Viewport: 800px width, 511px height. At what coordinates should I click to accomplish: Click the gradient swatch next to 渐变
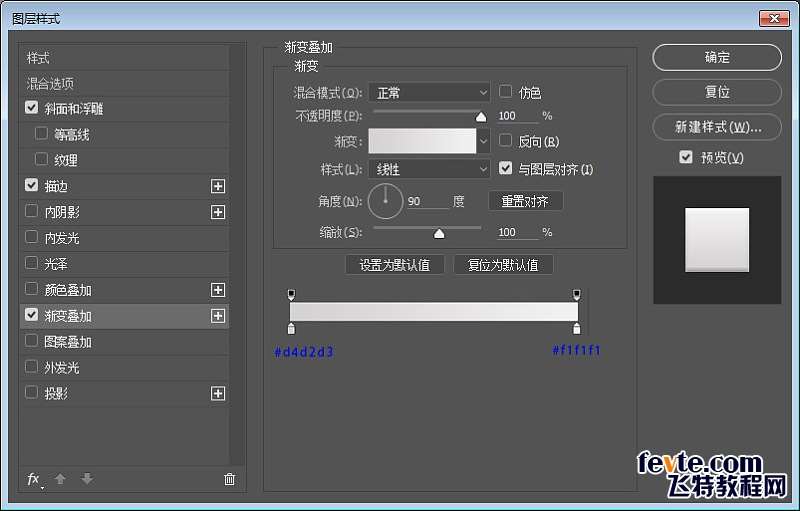tap(422, 141)
